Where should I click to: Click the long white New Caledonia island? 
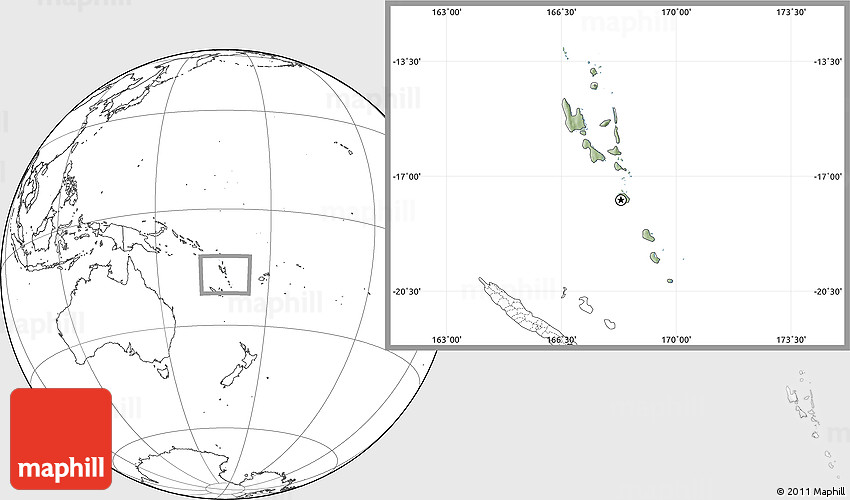point(518,308)
